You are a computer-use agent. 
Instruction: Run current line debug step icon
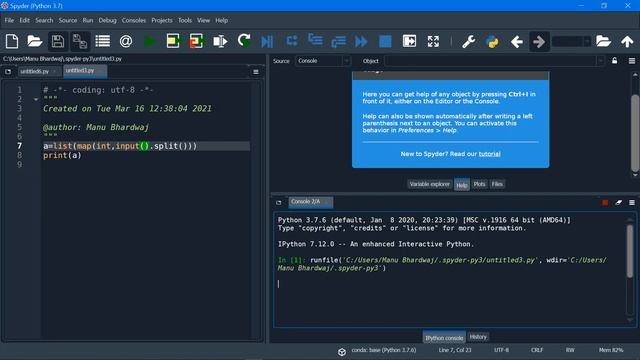(292, 41)
